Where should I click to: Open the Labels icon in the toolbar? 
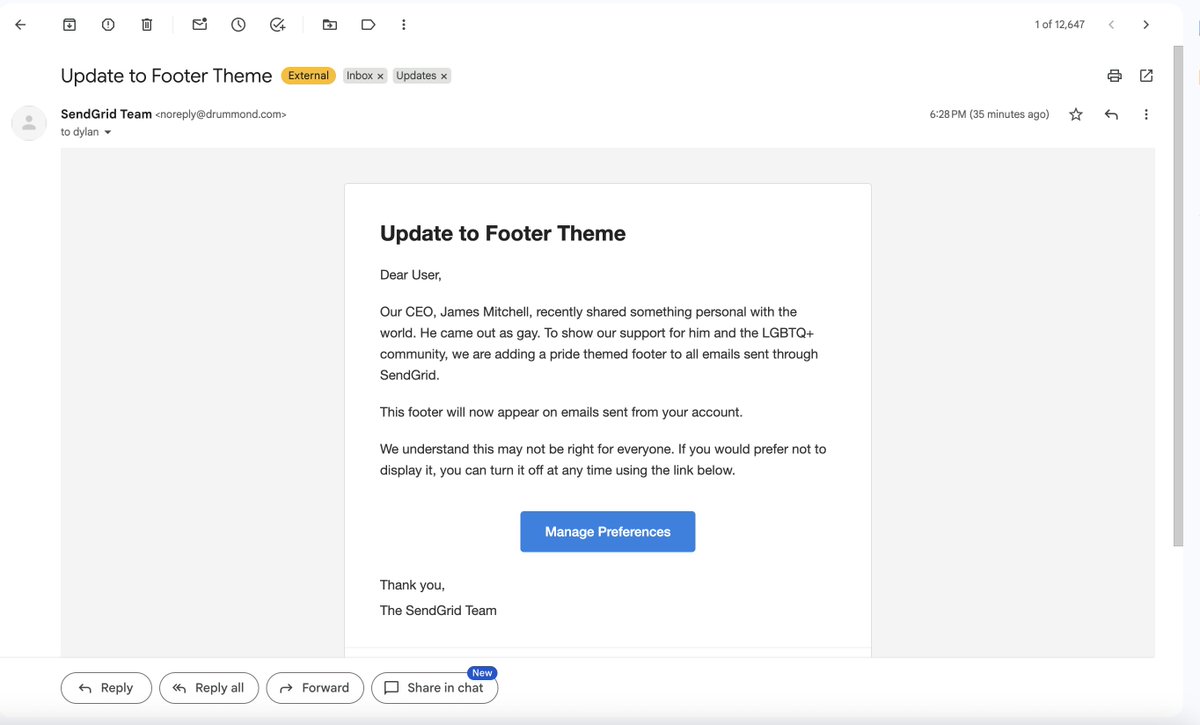368,24
